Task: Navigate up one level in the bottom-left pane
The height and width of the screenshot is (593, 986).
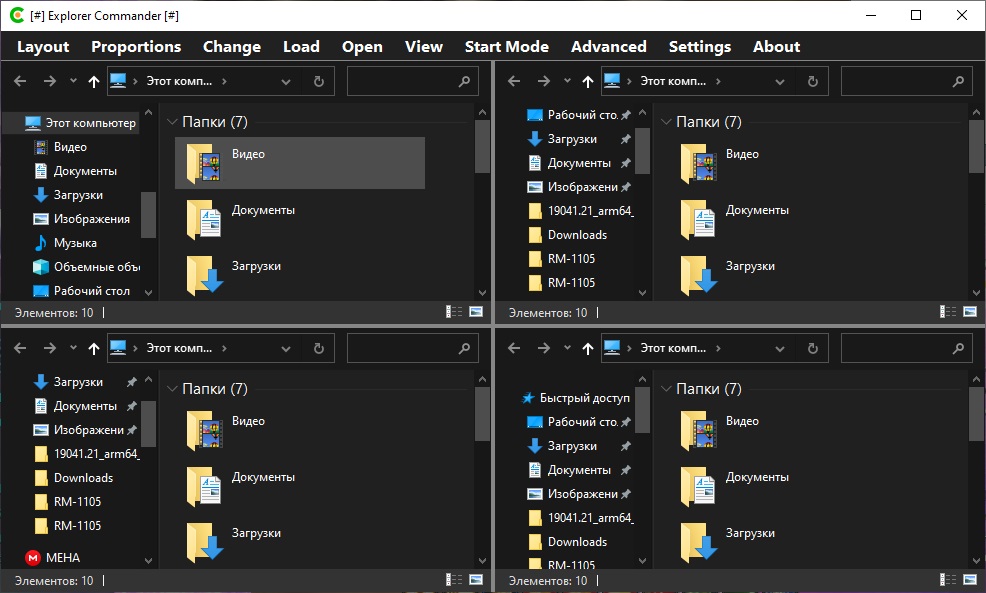Action: [x=94, y=348]
